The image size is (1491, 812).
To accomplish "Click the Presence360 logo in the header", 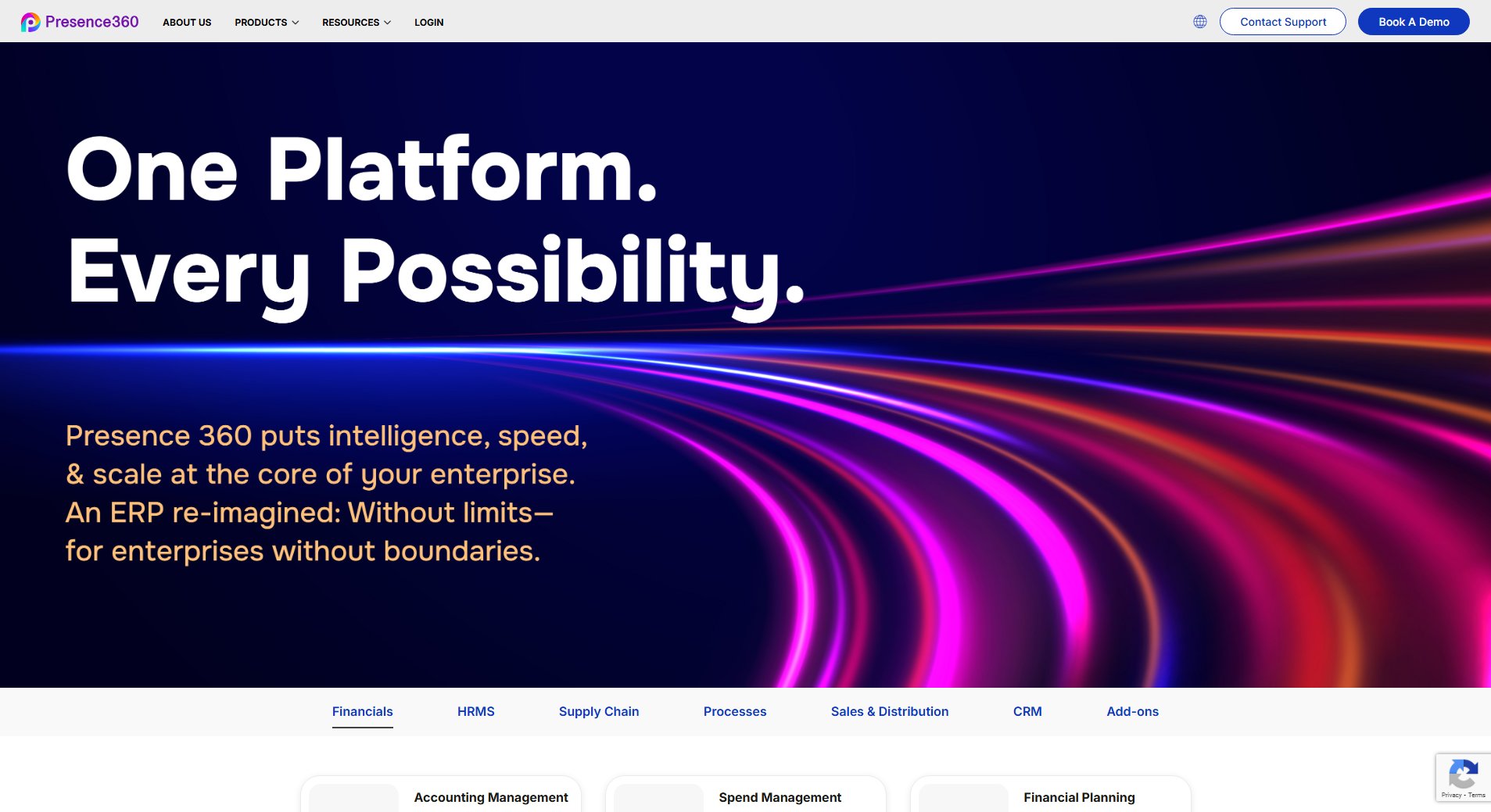I will (x=80, y=22).
